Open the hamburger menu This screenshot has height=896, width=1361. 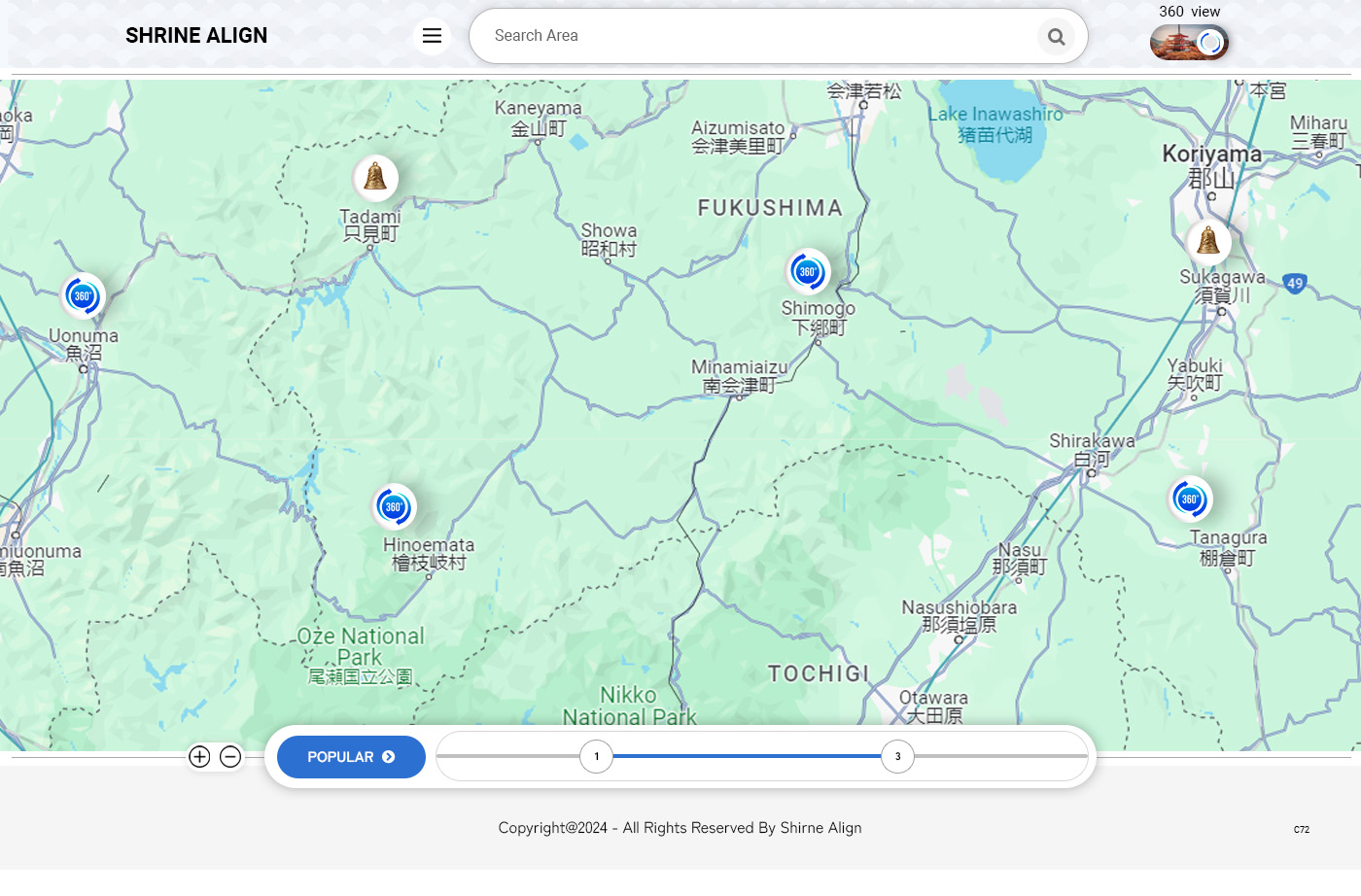432,36
